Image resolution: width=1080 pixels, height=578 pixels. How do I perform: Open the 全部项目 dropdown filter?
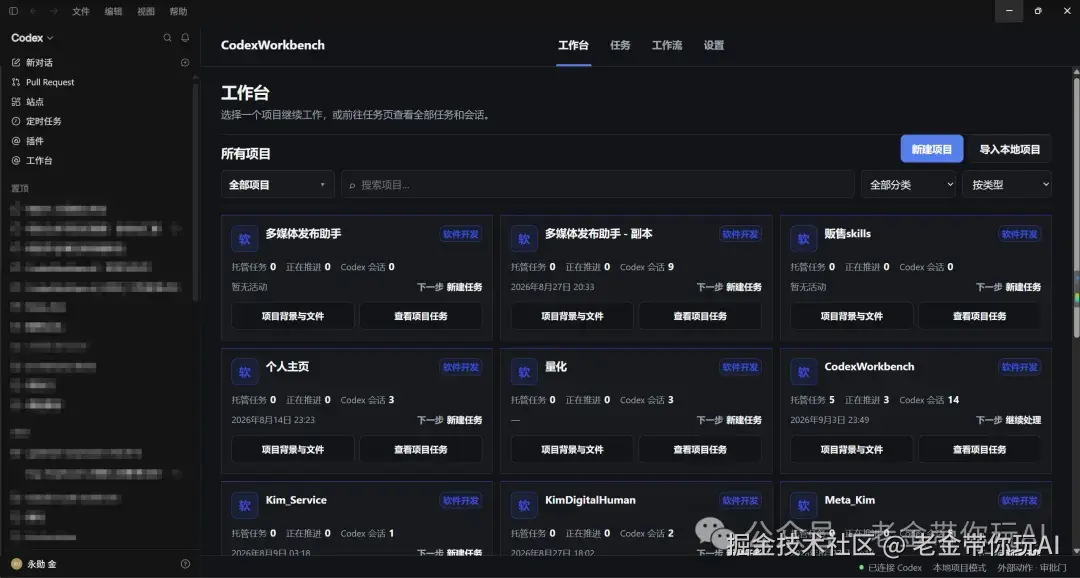[278, 185]
